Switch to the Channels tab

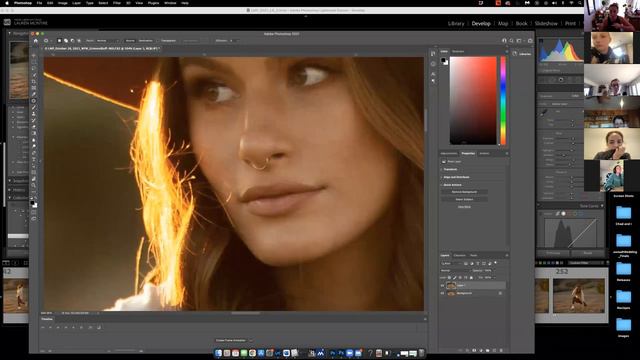tap(460, 256)
